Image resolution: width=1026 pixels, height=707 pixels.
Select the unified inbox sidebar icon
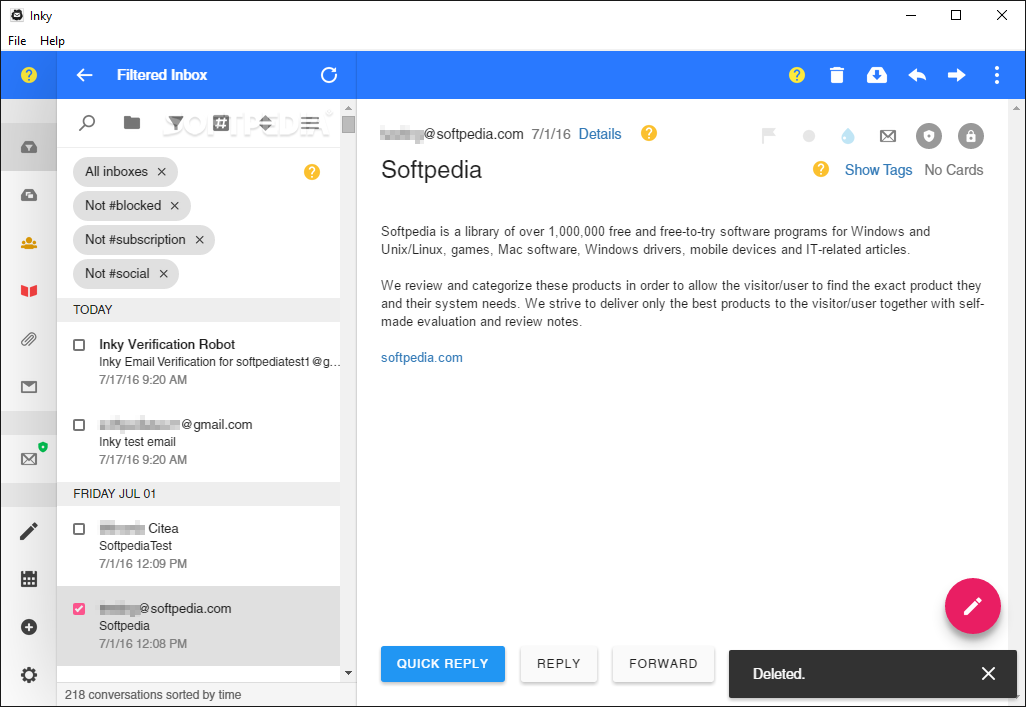click(x=29, y=147)
